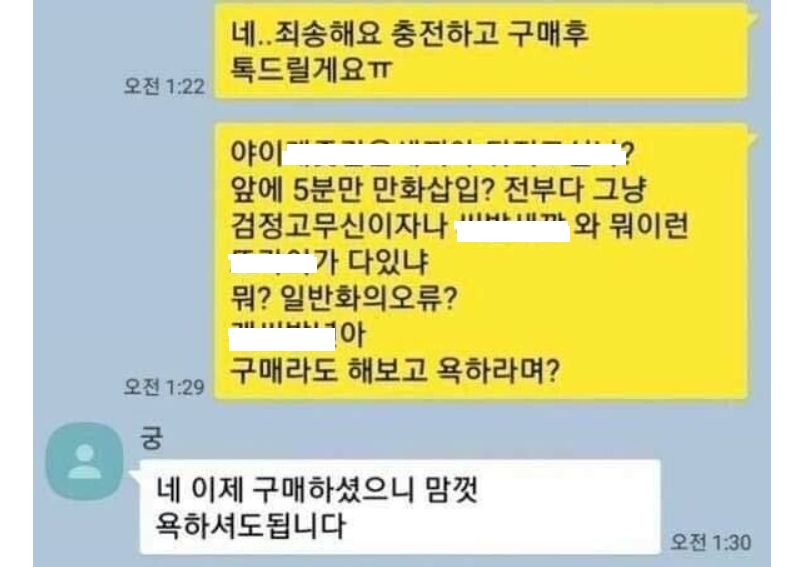Image resolution: width=805 pixels, height=567 pixels.
Task: Select the sender name 궁
Action: (151, 438)
